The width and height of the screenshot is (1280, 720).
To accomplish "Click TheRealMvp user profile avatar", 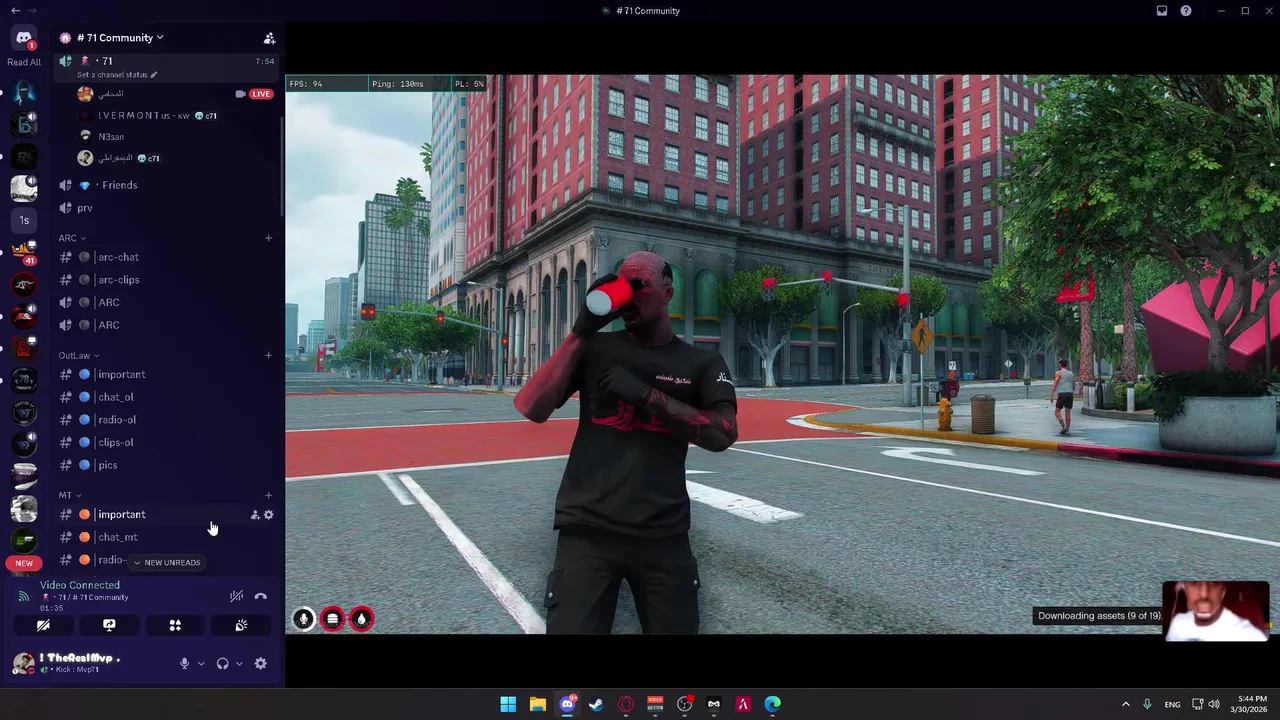I will (24, 663).
